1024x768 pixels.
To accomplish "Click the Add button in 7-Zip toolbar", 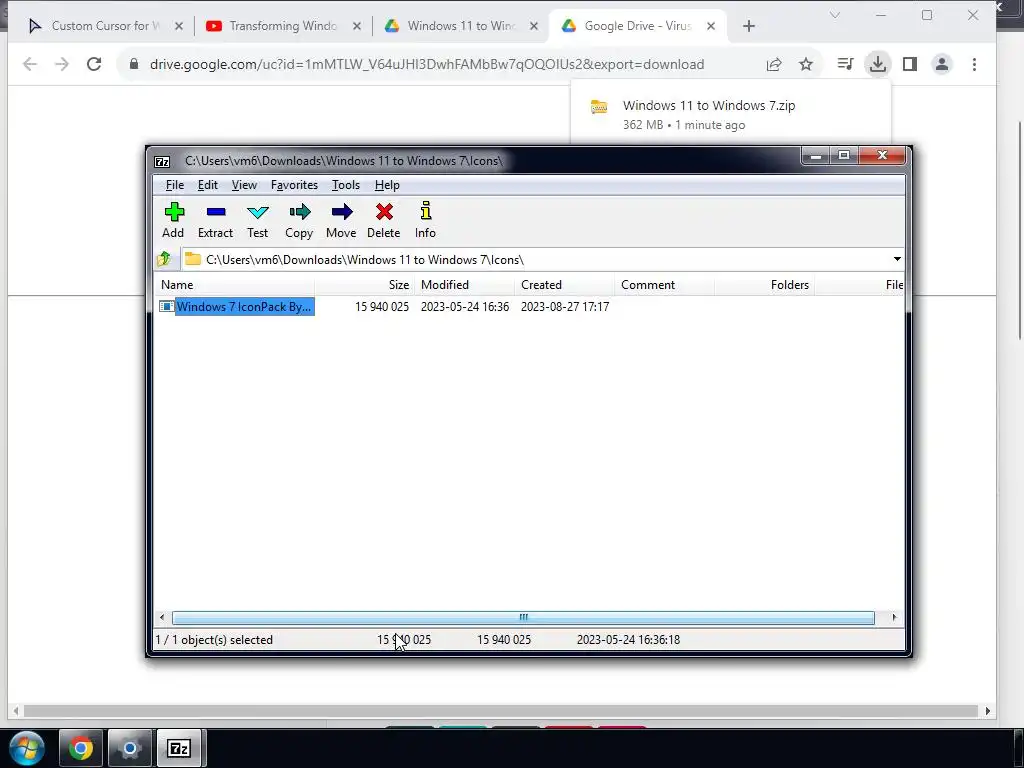I will [174, 220].
